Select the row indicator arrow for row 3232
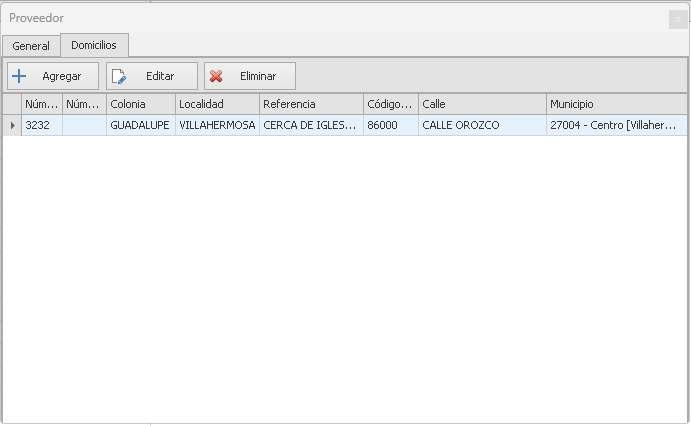691x426 pixels. 12,126
